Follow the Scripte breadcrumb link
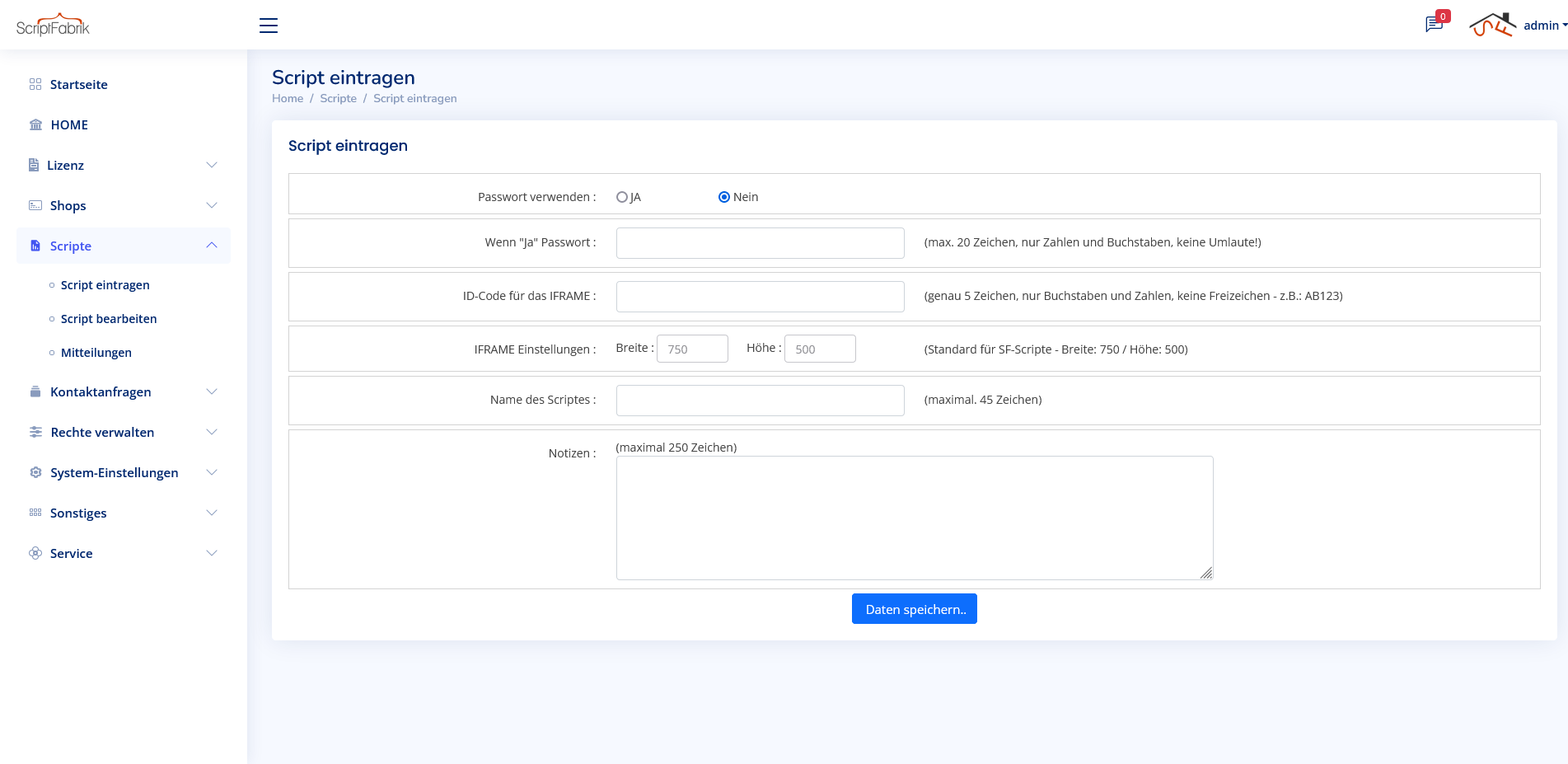The height and width of the screenshot is (764, 1568). [x=339, y=98]
